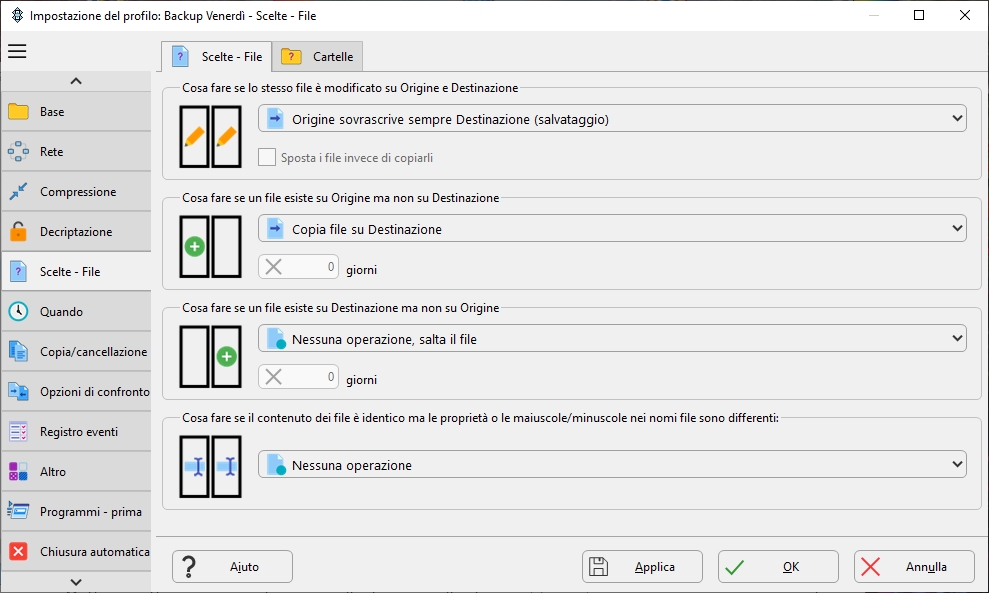Open the Rete section
Screen dimensions: 989x593
tap(76, 151)
